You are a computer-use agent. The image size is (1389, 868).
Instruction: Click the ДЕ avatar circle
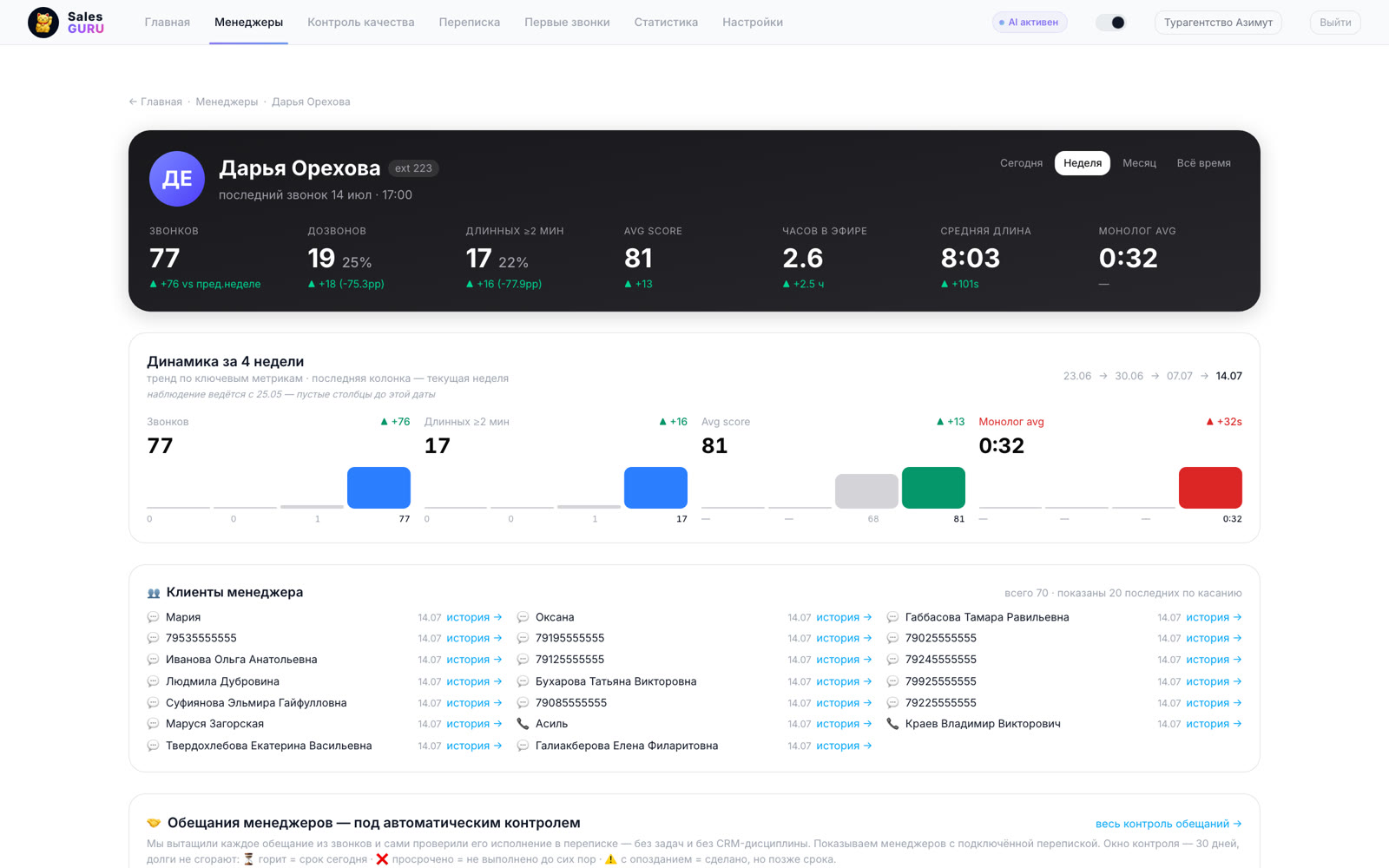[x=177, y=179]
